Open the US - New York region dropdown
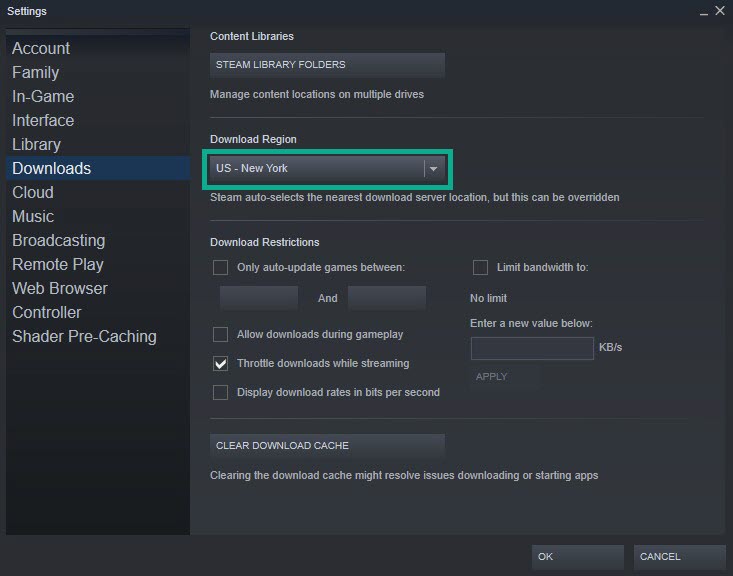This screenshot has height=576, width=733. (x=327, y=168)
